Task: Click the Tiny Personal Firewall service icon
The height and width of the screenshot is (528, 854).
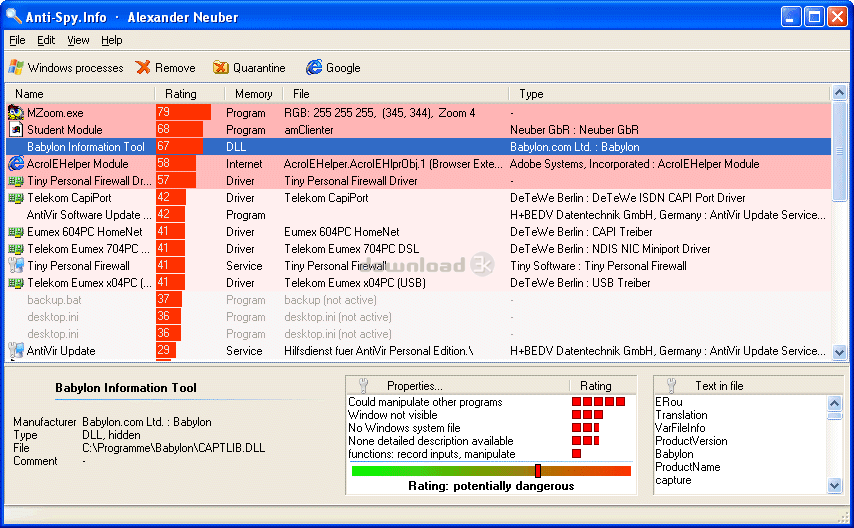Action: [x=15, y=266]
